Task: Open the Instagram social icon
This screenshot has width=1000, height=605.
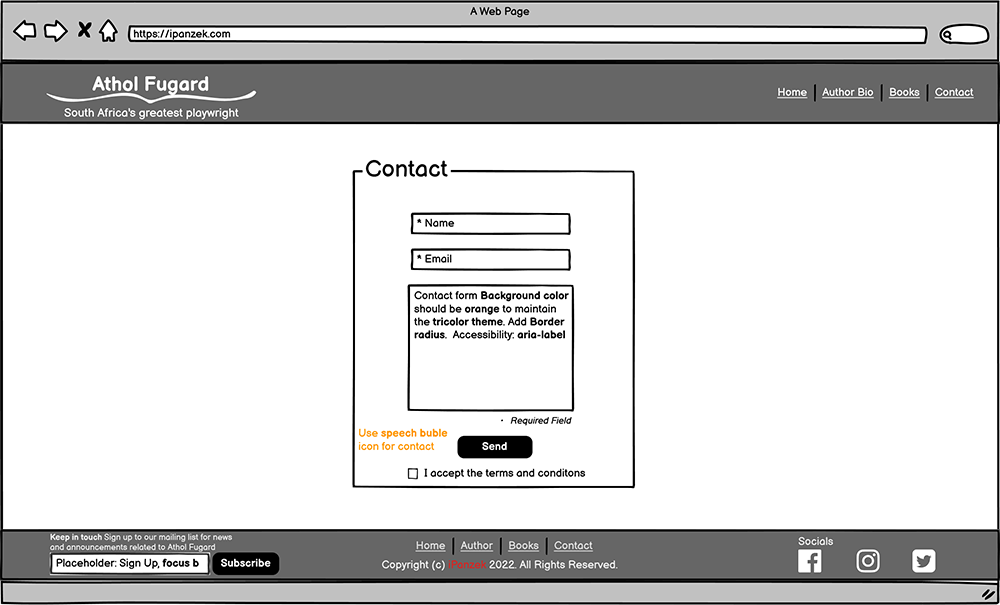Action: tap(868, 561)
